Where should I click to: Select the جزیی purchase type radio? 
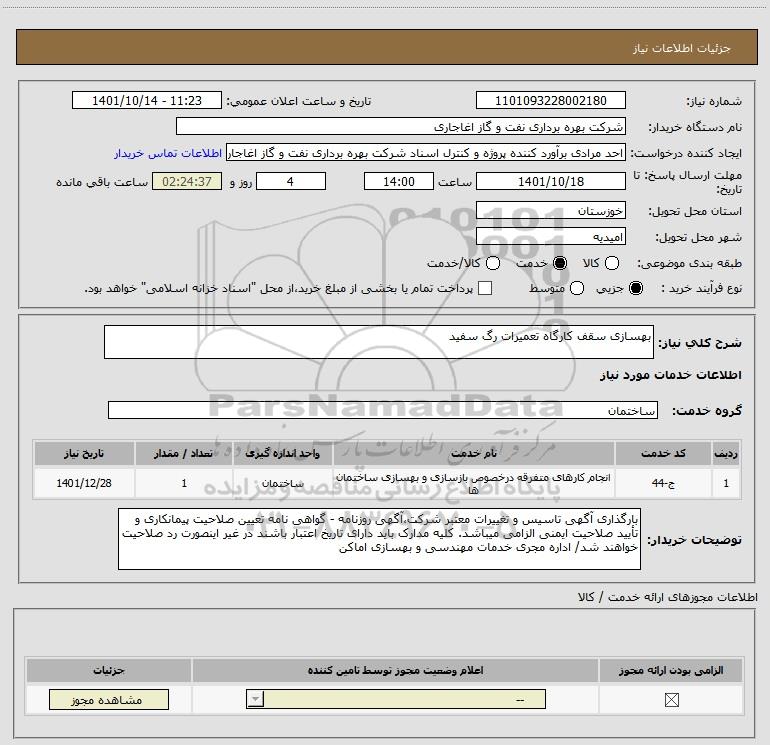(635, 288)
